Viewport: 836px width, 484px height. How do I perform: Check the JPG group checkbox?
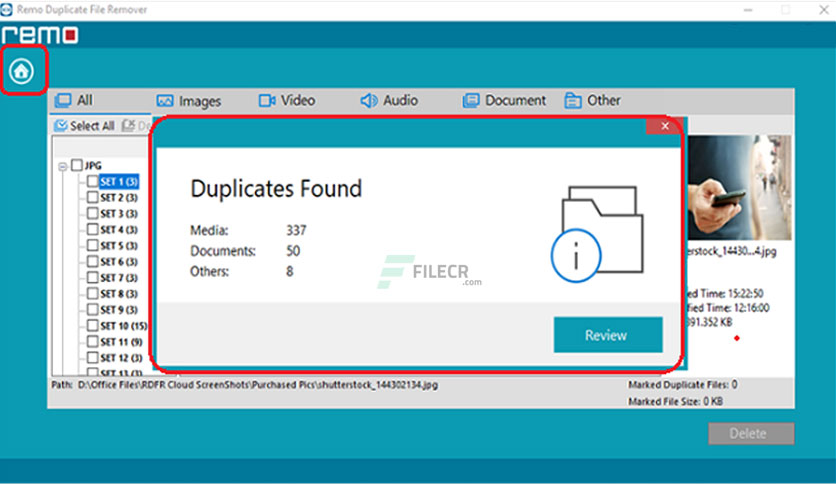[77, 165]
